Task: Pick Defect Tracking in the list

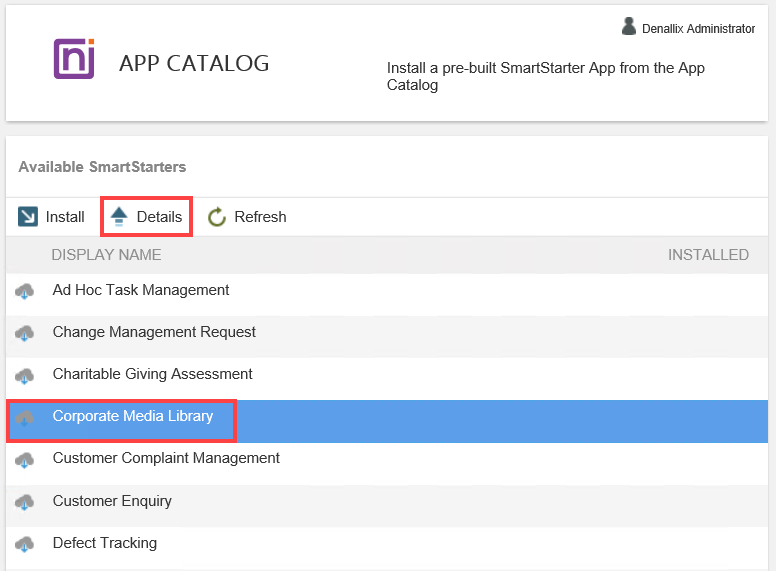Action: [104, 543]
